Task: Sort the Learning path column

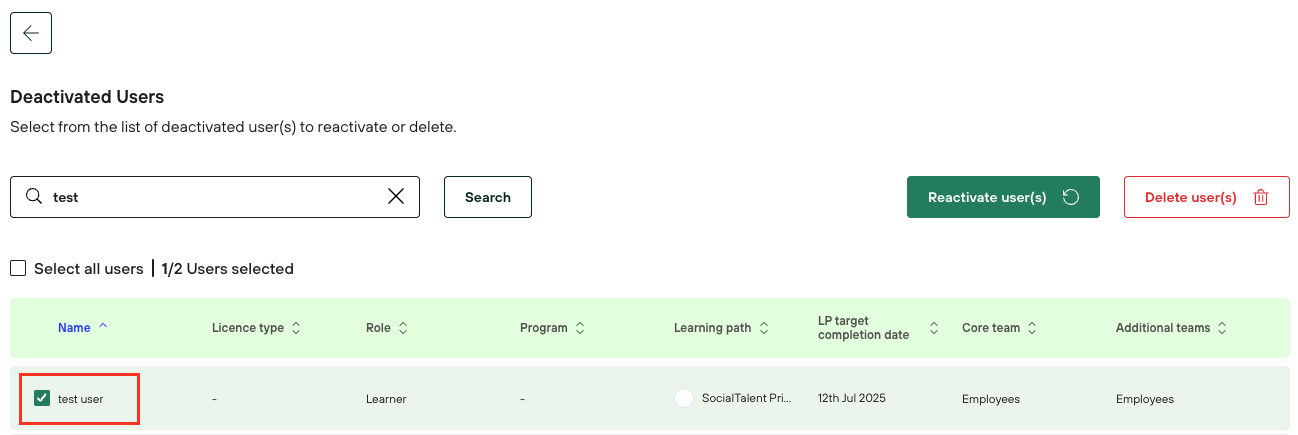Action: (x=764, y=328)
